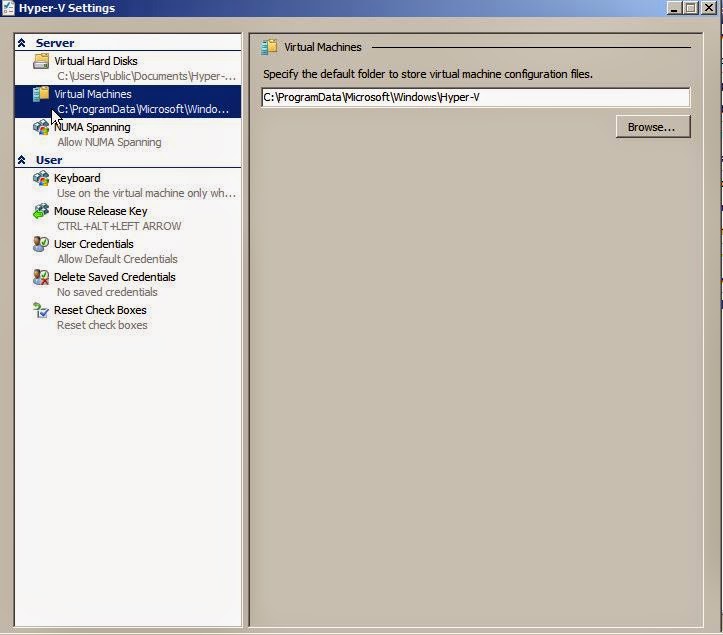Open User Credentials settings
Viewport: 723px width, 635px height.
128,251
